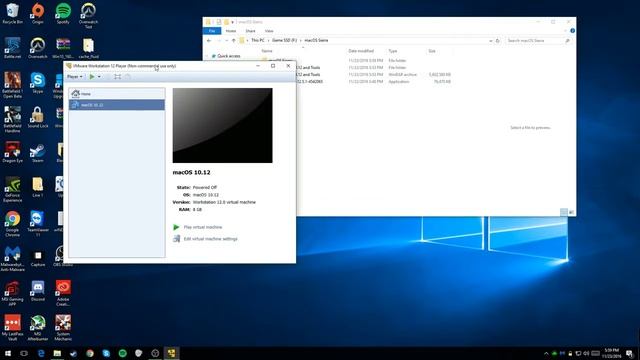
Task: Select Google Chrome desktop icon
Action: [12, 224]
